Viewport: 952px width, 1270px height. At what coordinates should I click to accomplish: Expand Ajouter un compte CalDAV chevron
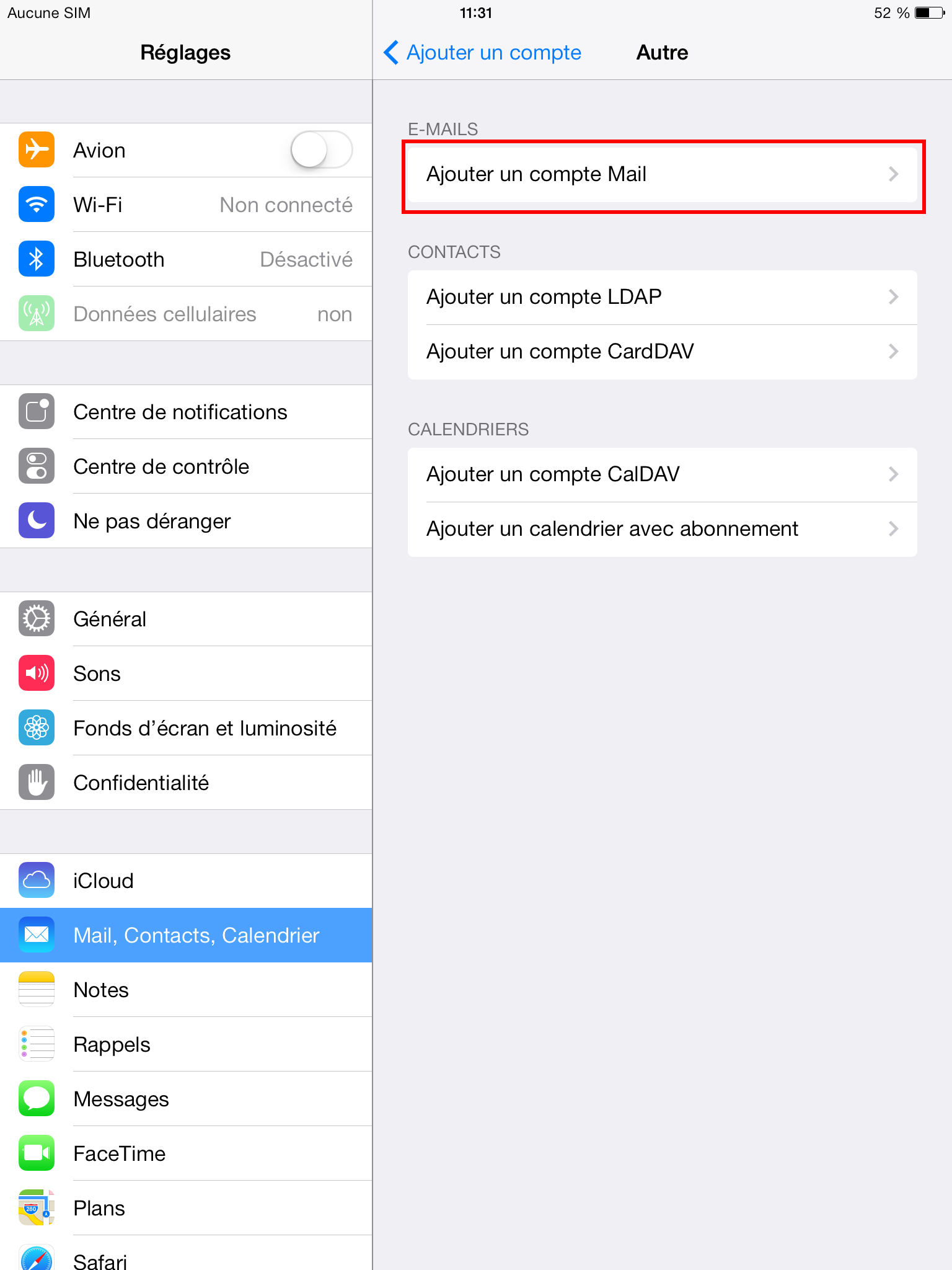(893, 474)
